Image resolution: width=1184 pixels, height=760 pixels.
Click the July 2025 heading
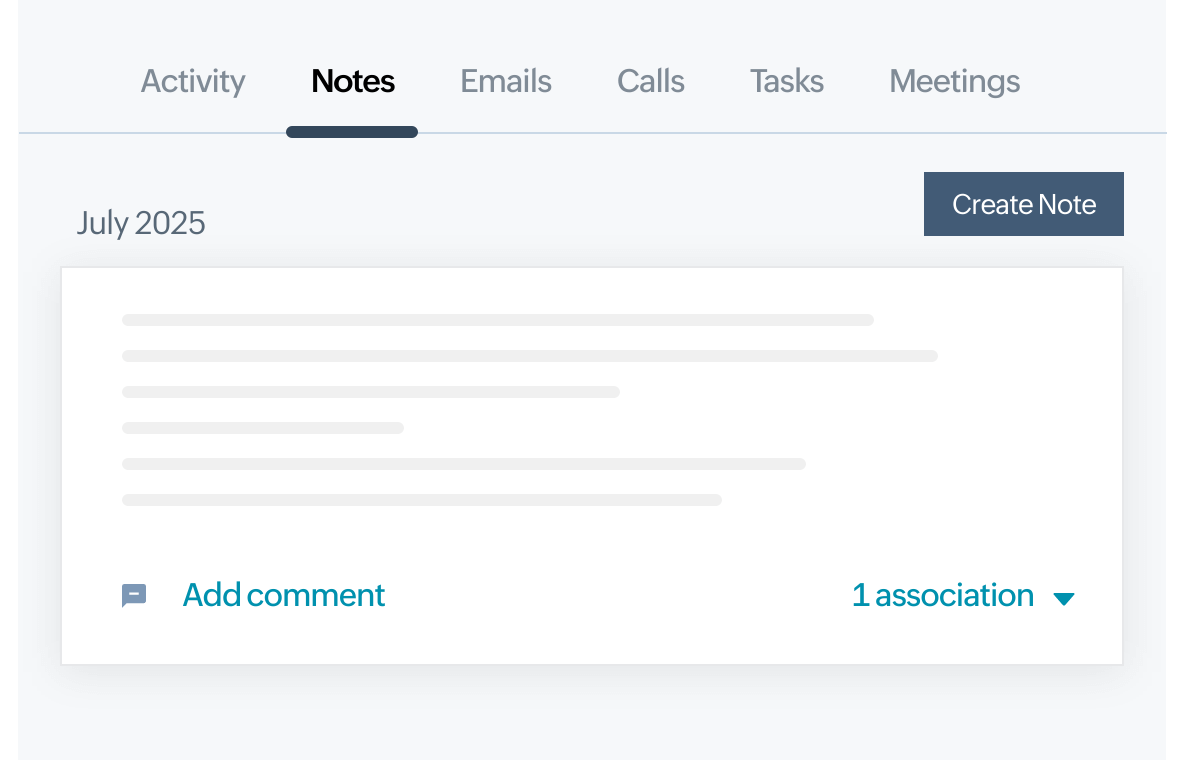point(141,222)
